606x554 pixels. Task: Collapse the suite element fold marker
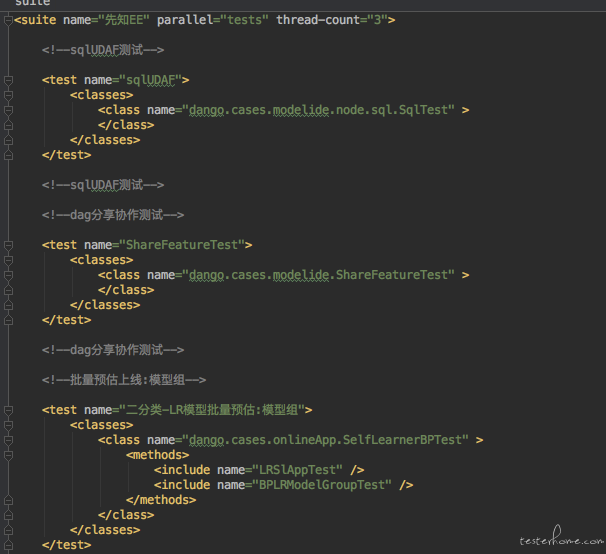(x=8, y=20)
